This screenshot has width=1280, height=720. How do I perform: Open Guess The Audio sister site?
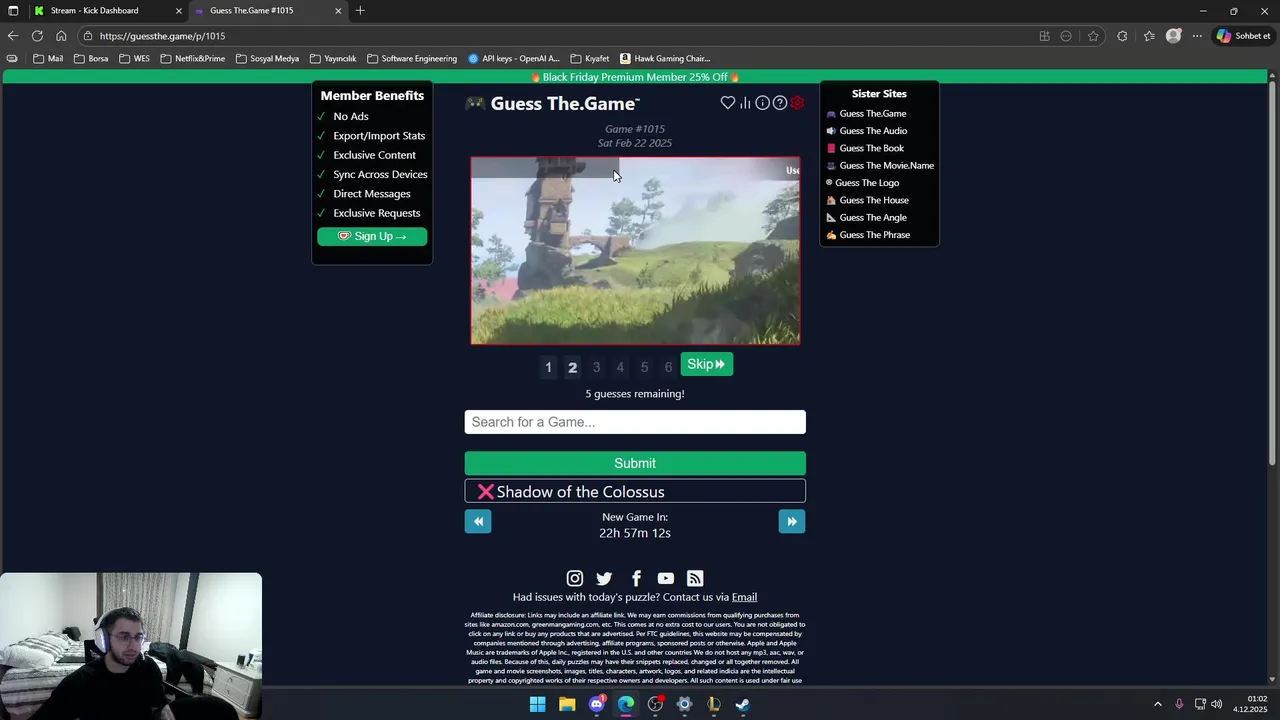click(x=866, y=131)
